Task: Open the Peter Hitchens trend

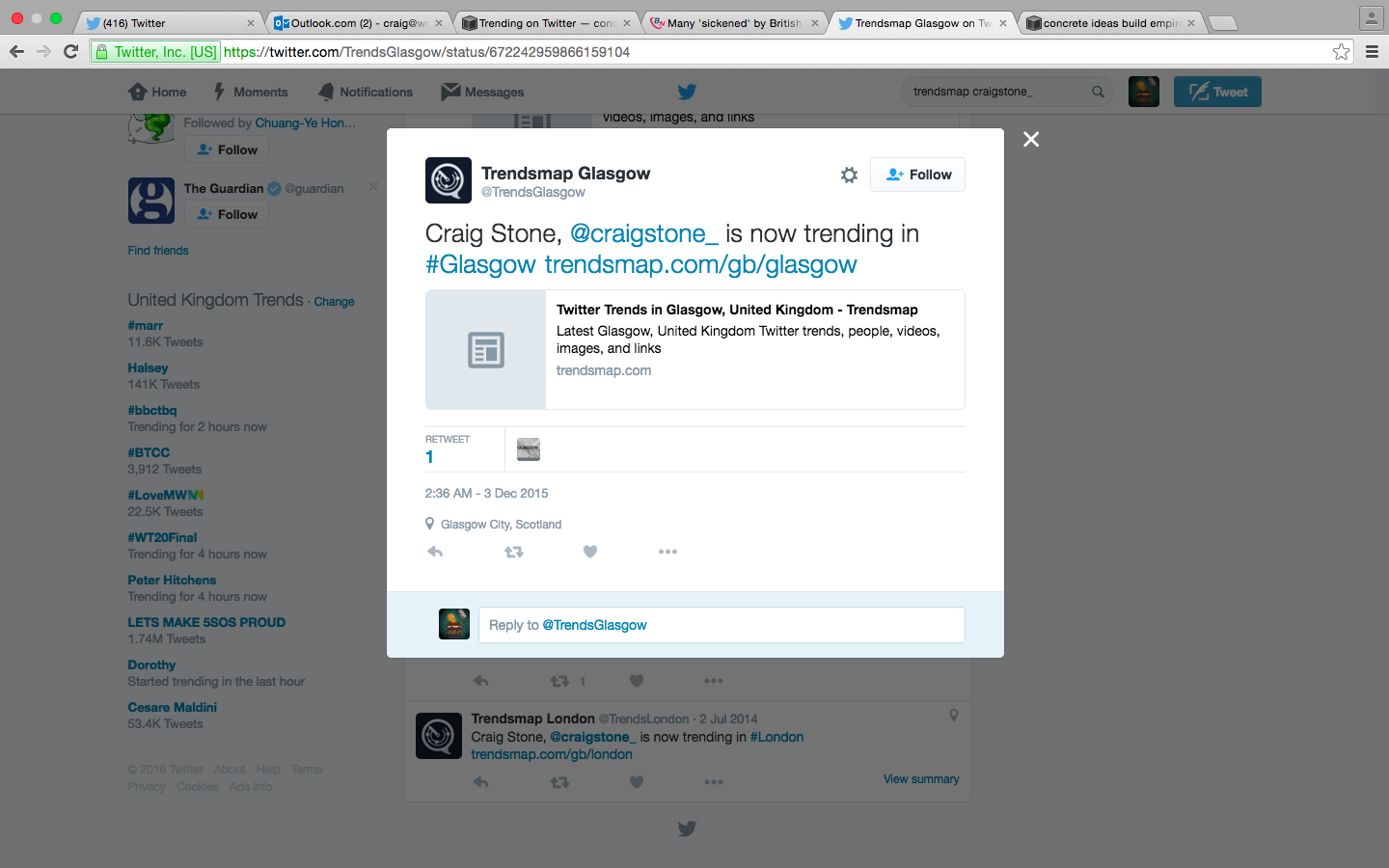Action: tap(172, 581)
